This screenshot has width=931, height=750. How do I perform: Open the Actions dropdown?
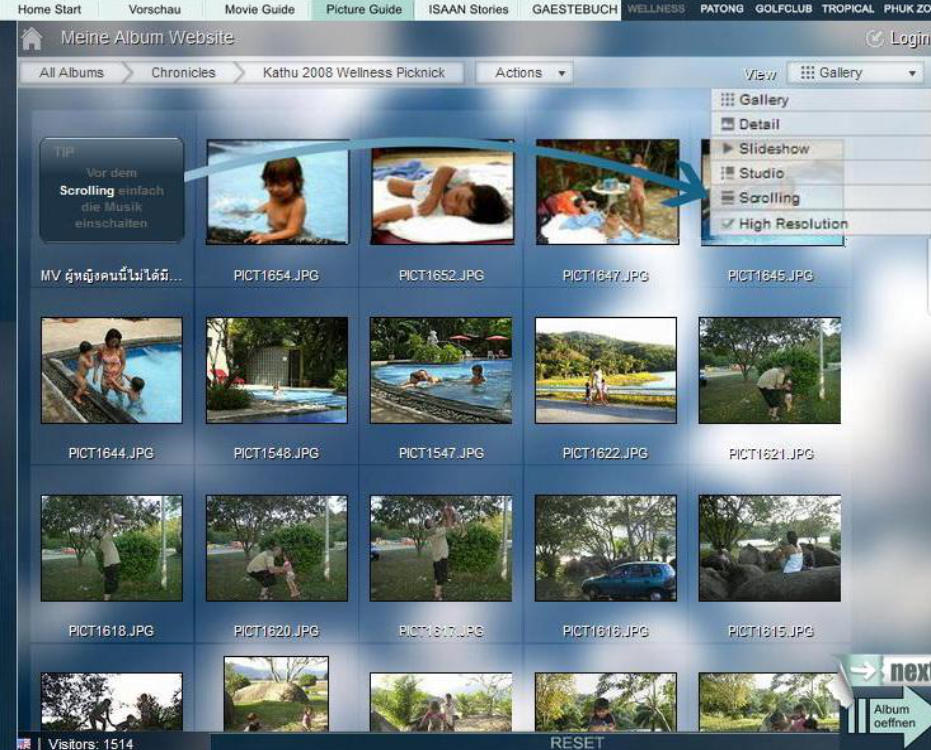pyautogui.click(x=524, y=73)
